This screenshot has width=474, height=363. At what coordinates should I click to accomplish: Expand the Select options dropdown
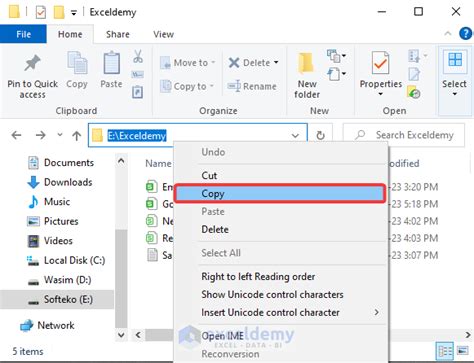pos(454,73)
